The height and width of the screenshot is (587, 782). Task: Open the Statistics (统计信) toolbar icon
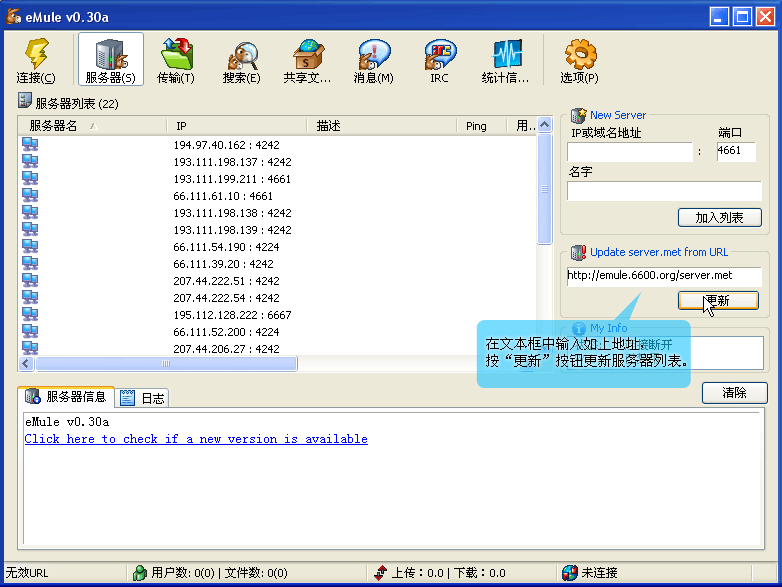tap(505, 60)
